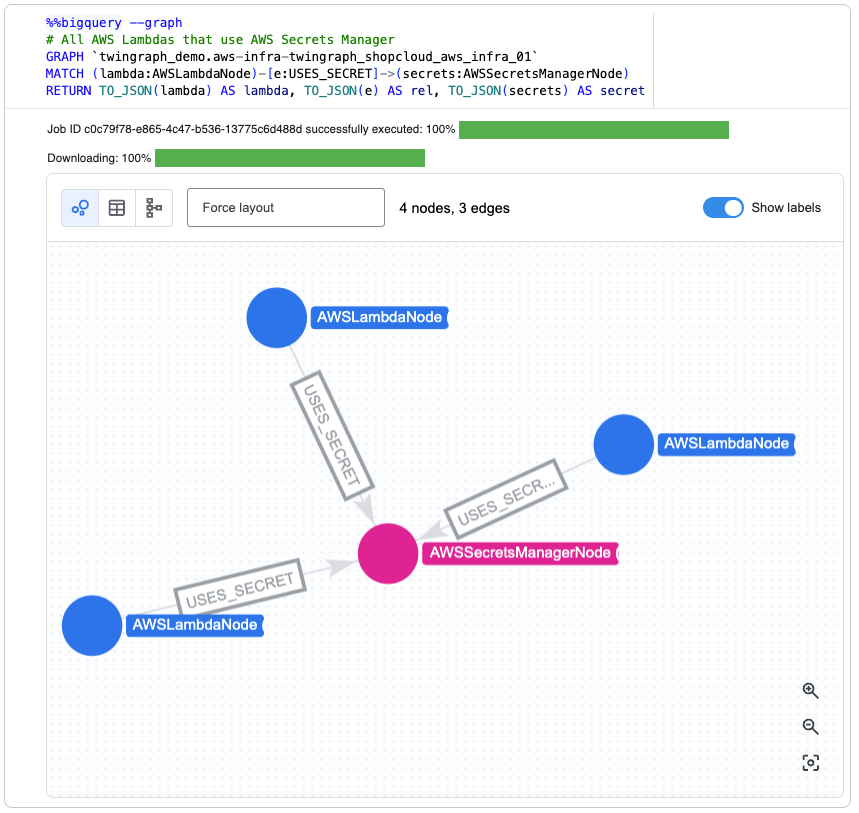Click the AWSSecretsManagerNode text label
Image resolution: width=859 pixels, height=813 pixels.
tap(520, 553)
